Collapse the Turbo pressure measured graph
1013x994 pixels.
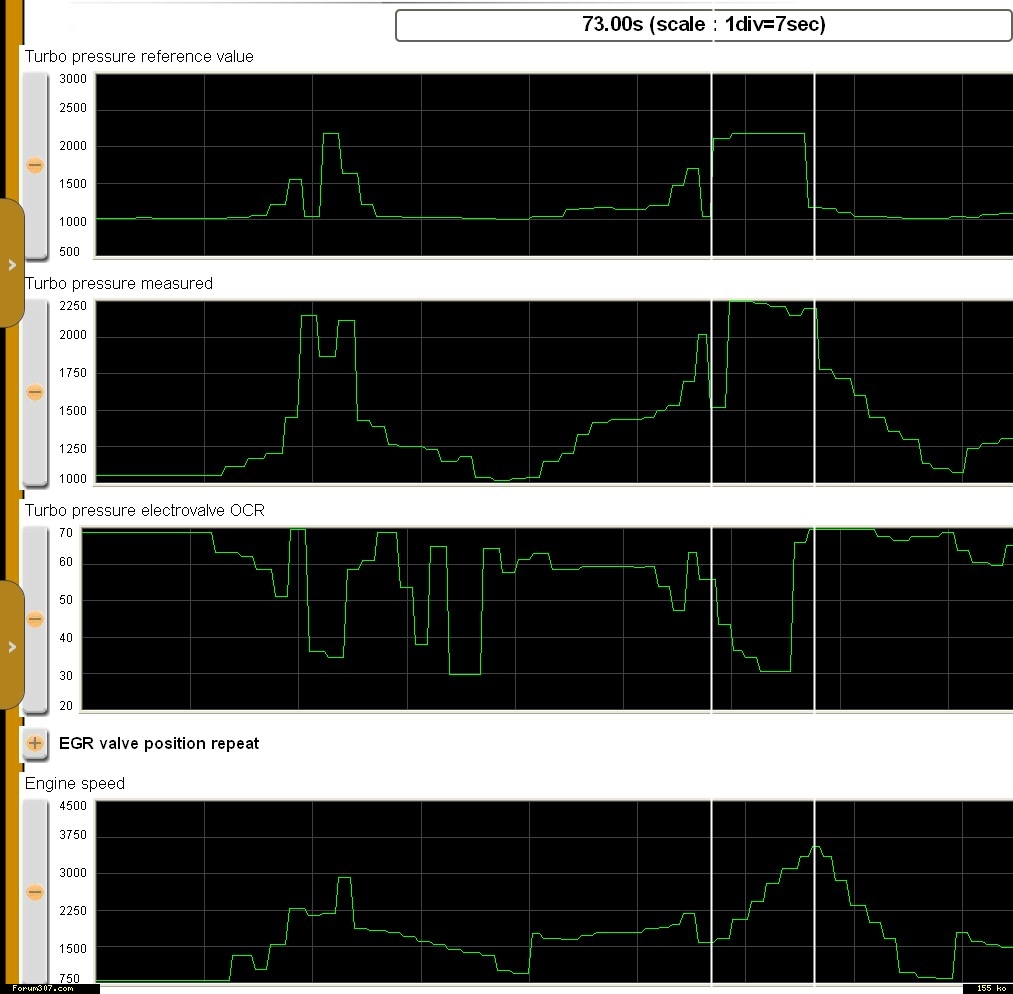(x=35, y=392)
